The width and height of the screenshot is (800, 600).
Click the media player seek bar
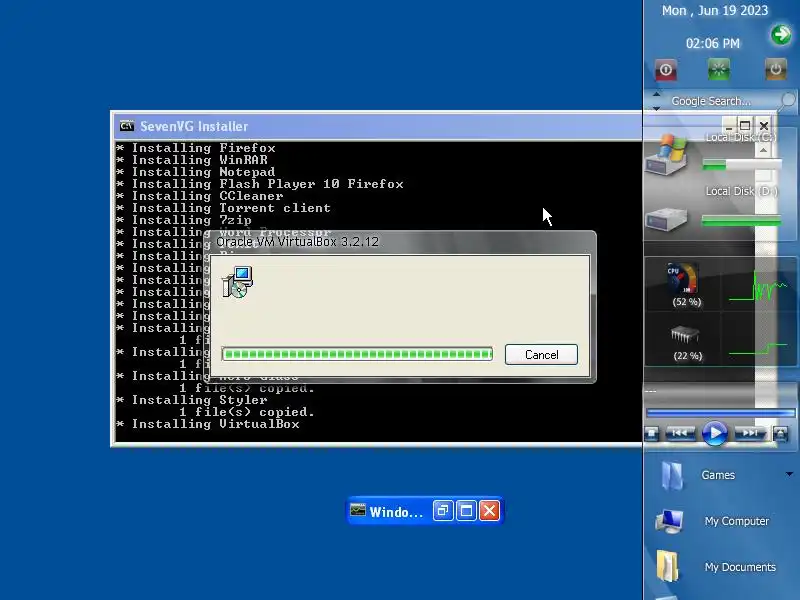[x=720, y=412]
